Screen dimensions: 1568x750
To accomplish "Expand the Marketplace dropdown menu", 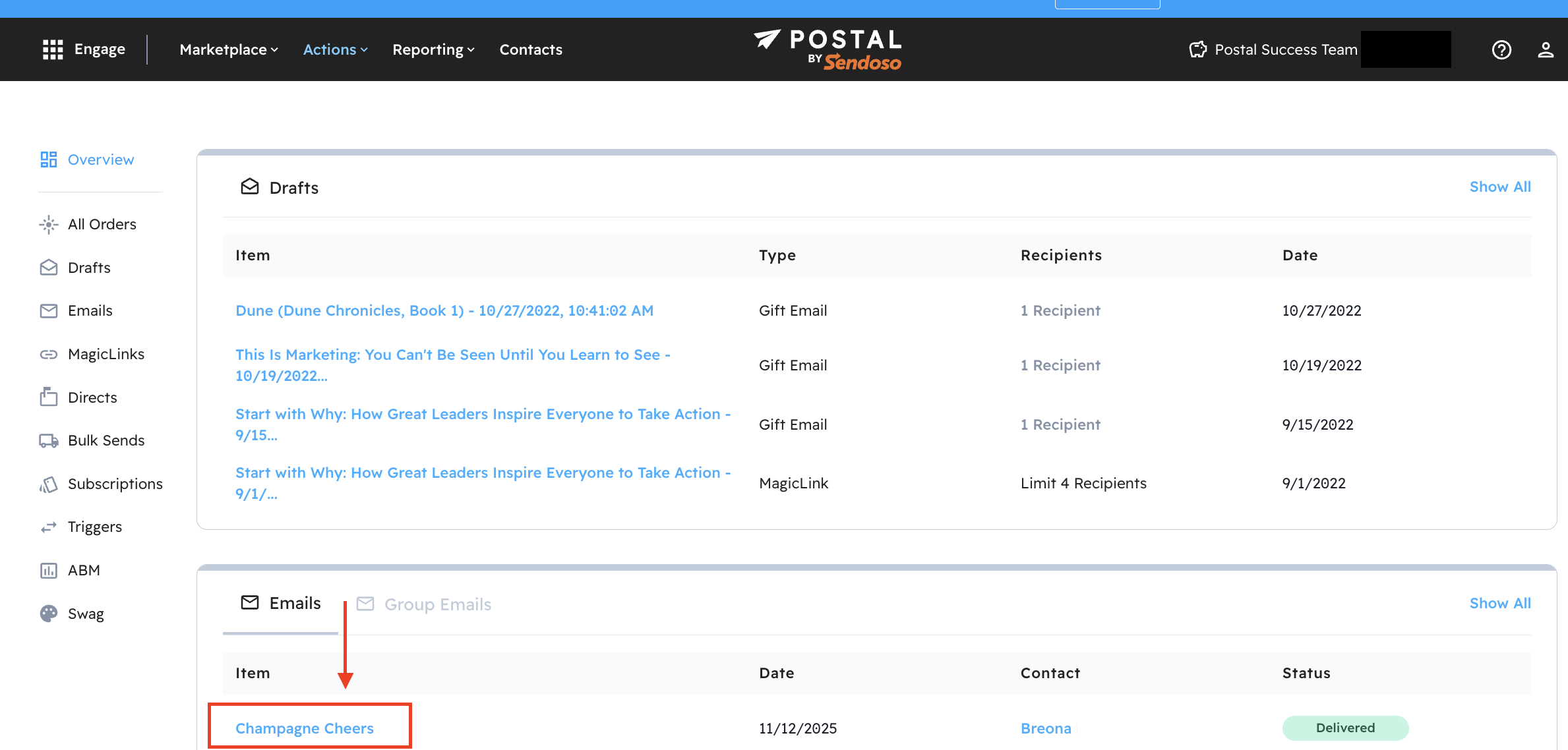I will click(229, 49).
